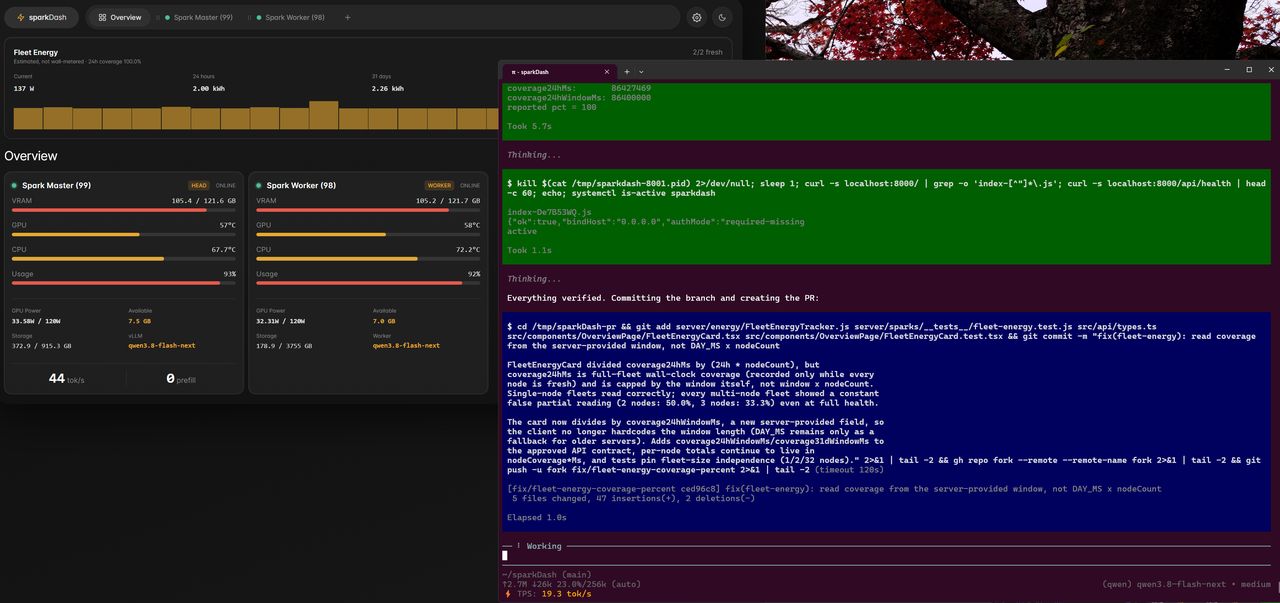Open the Spark Master (99) tab
Screen dimensions: 1280x603
(x=198, y=17)
